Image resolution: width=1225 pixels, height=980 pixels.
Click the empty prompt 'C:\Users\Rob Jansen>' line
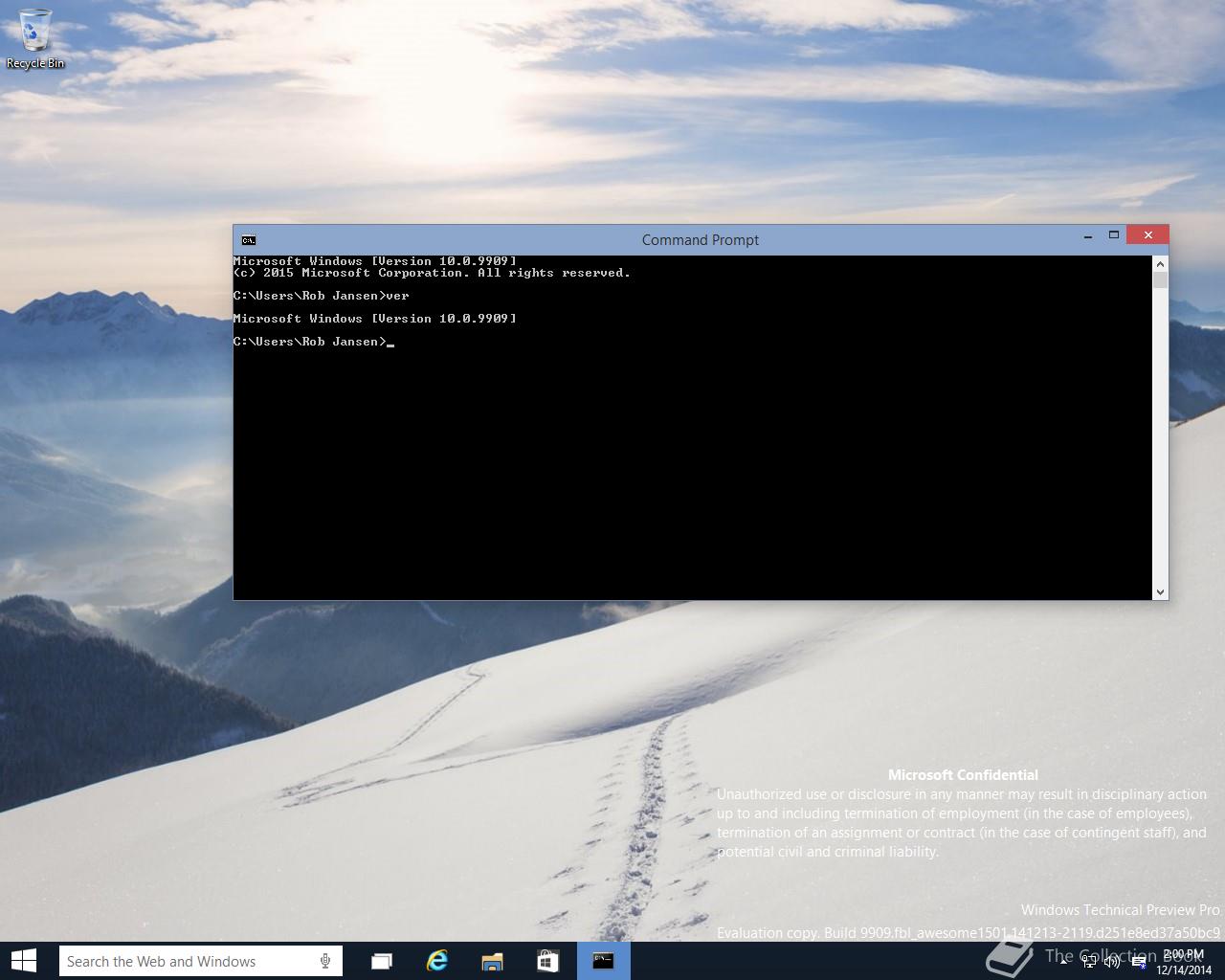314,342
